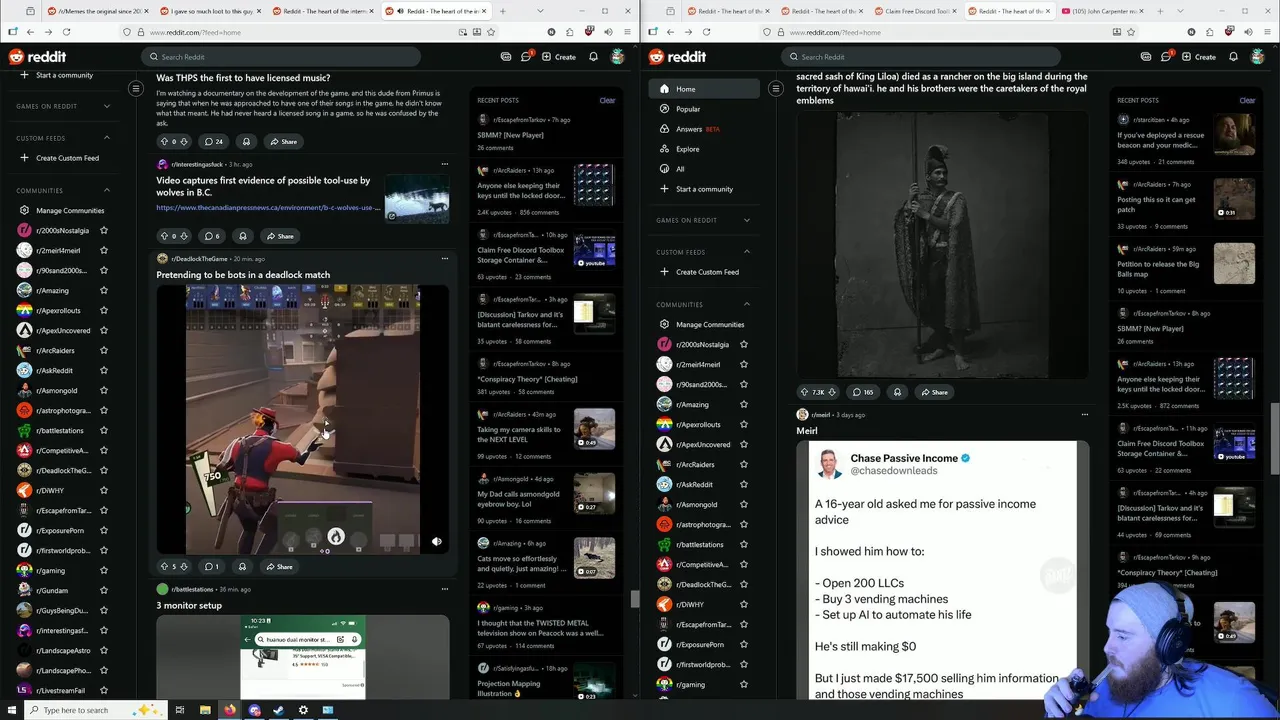Image resolution: width=1280 pixels, height=720 pixels.
Task: Clear recent posts in left window
Action: (607, 100)
